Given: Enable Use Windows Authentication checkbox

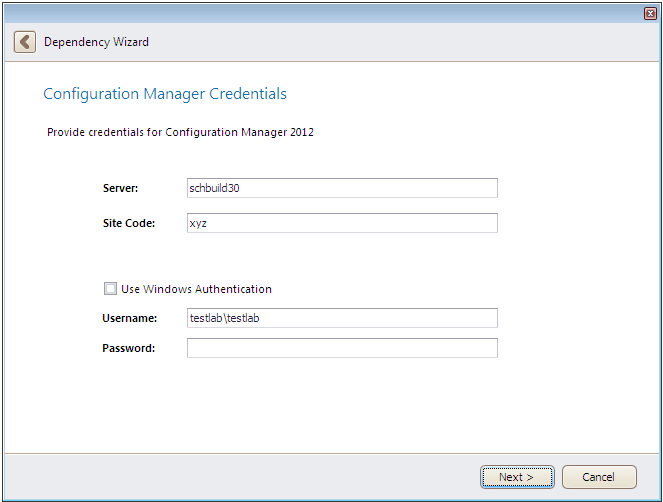Looking at the screenshot, I should click(x=110, y=289).
